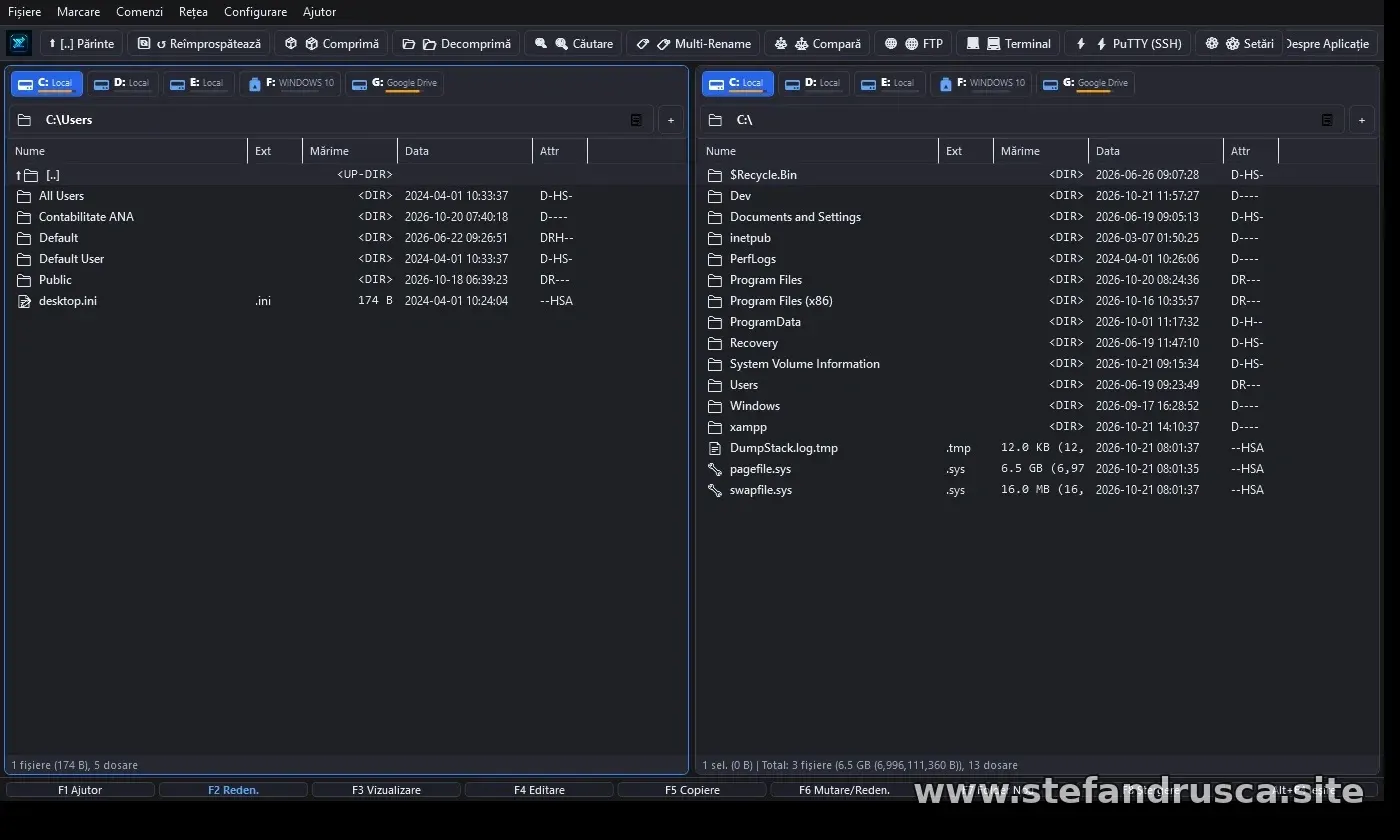Click the F3 Vizualizare button

(x=386, y=790)
